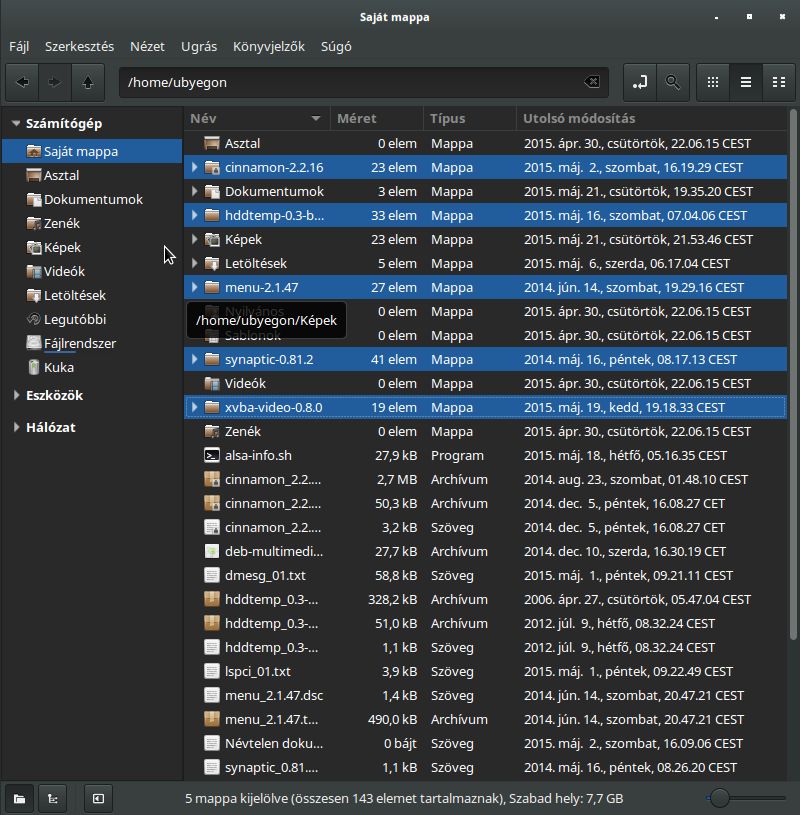
Task: Switch to compact view
Action: click(779, 82)
